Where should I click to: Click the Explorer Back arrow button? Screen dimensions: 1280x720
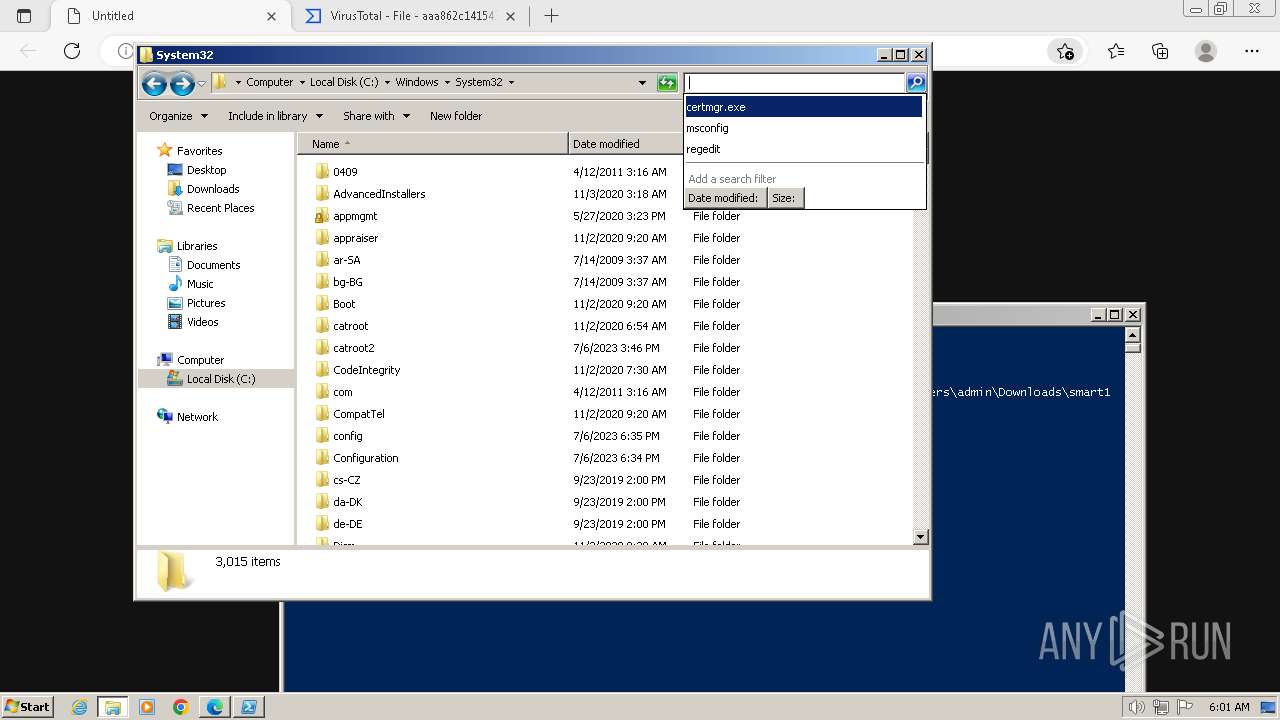pyautogui.click(x=154, y=83)
